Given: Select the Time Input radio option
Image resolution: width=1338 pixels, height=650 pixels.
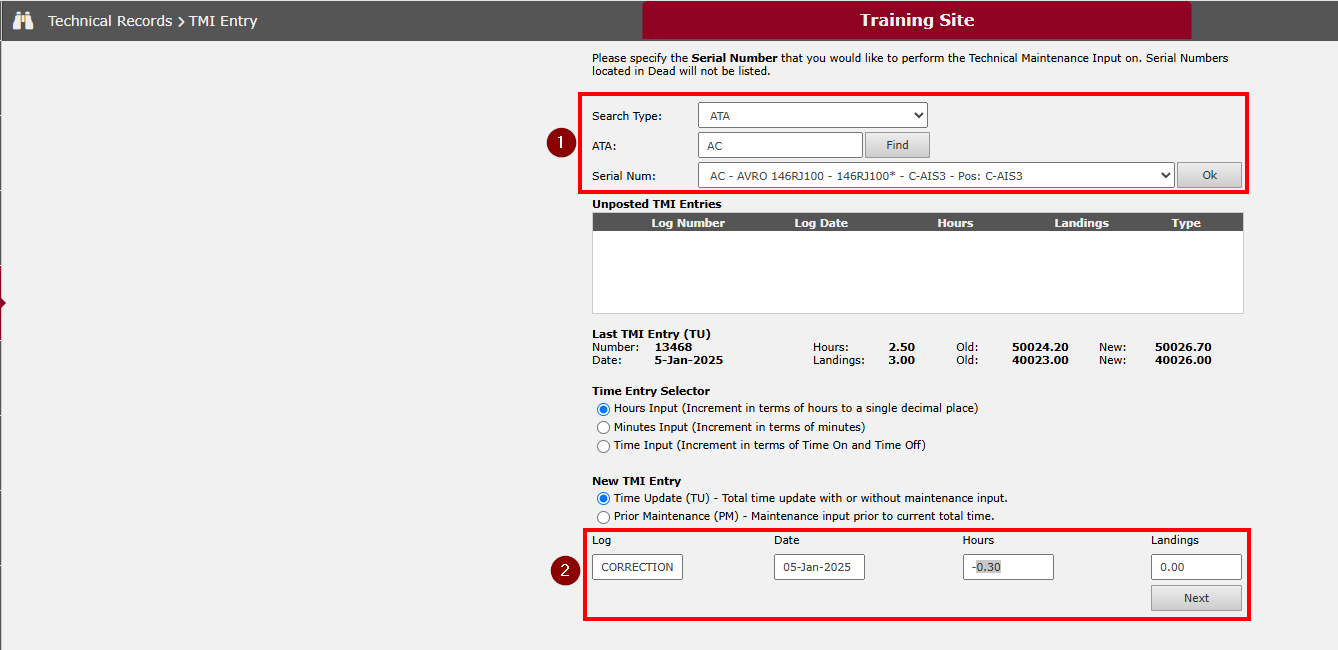Looking at the screenshot, I should click(603, 446).
